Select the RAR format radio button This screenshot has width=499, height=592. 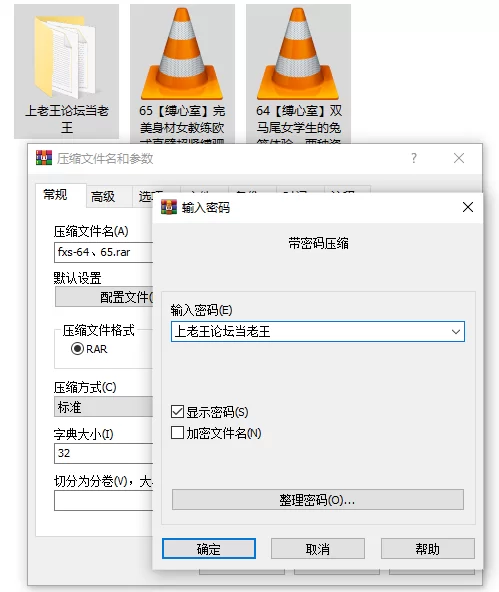point(77,348)
